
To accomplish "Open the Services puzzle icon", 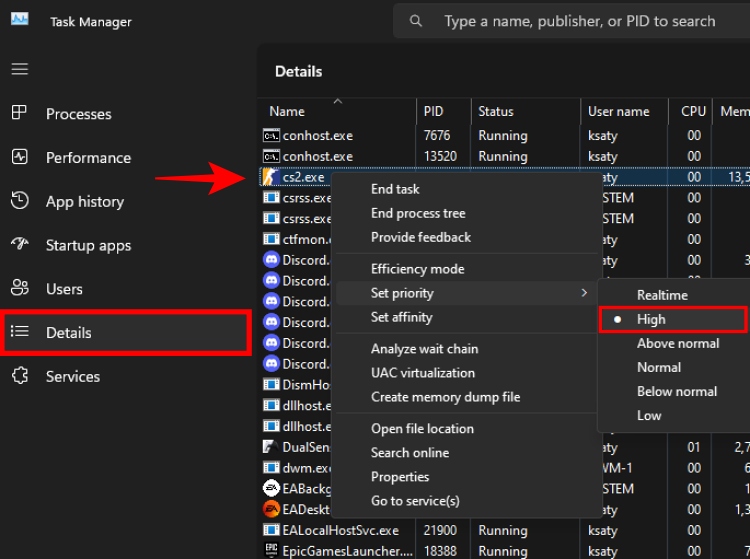I will point(20,376).
